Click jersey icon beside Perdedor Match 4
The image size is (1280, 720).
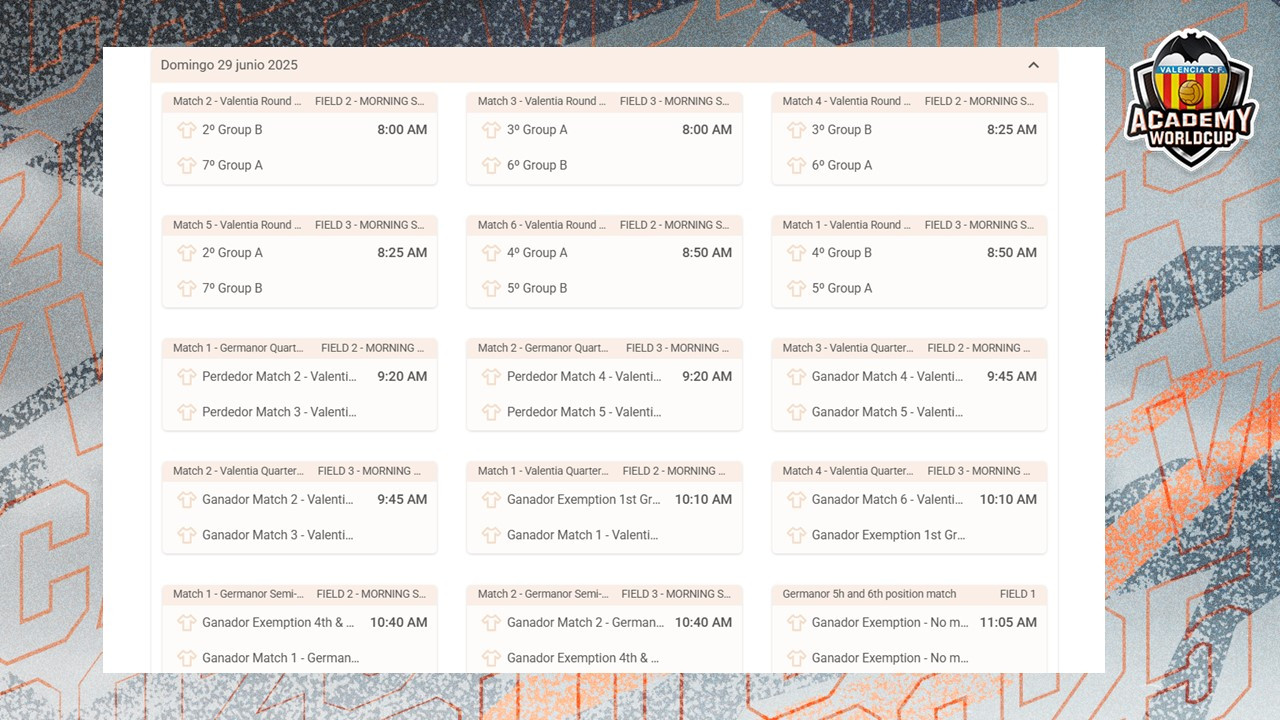click(x=491, y=377)
